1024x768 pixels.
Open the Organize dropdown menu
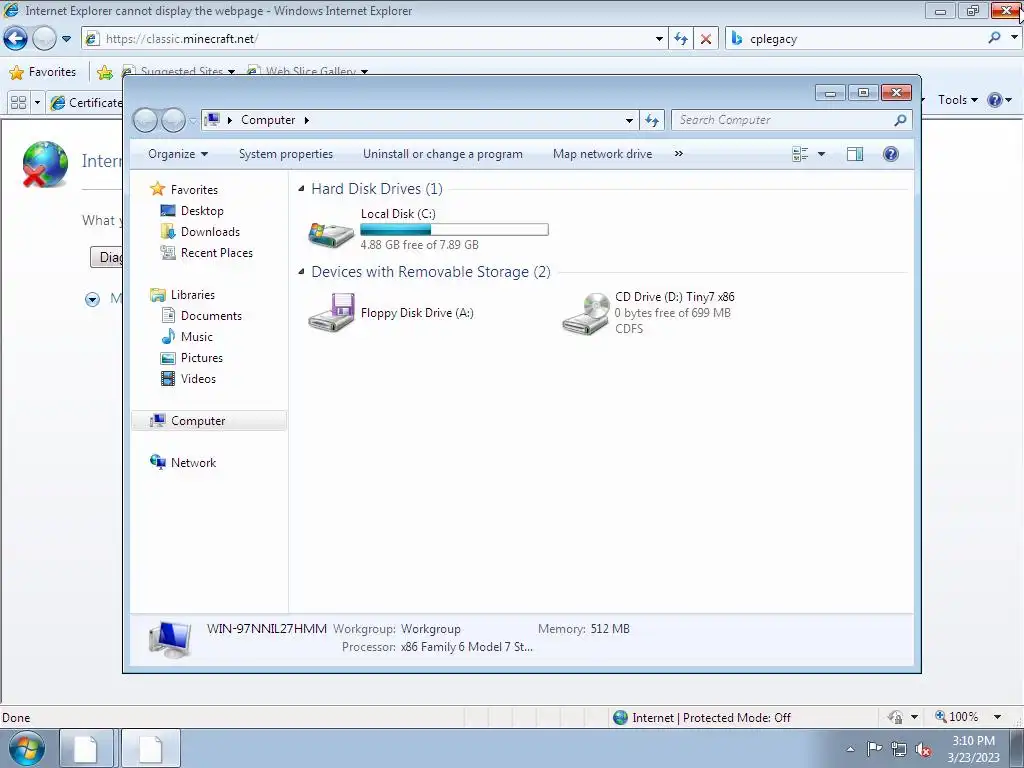[178, 154]
